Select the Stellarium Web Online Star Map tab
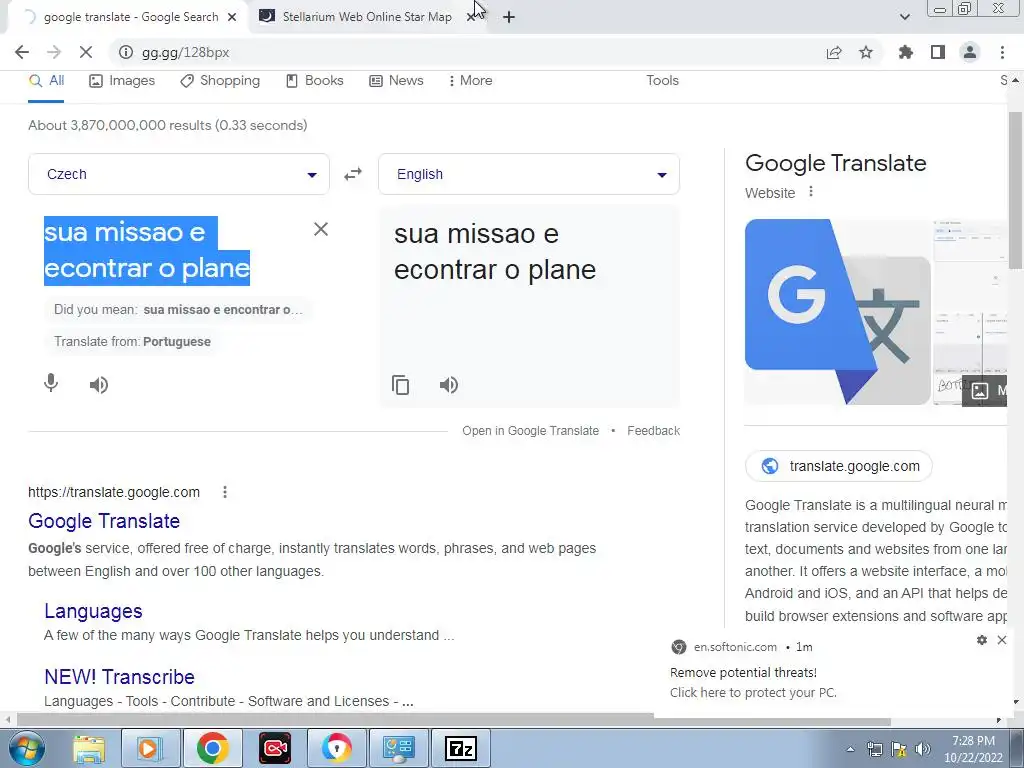The image size is (1024, 768). (366, 17)
